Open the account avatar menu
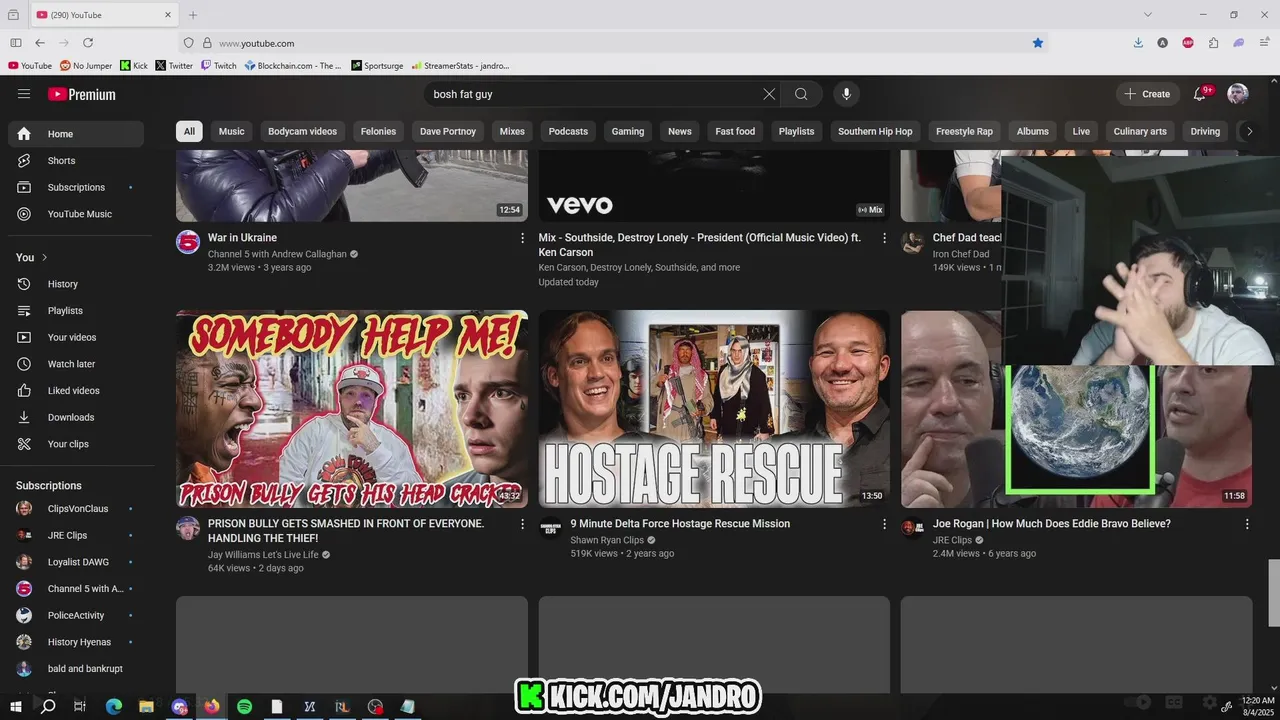The height and width of the screenshot is (720, 1280). pyautogui.click(x=1238, y=94)
